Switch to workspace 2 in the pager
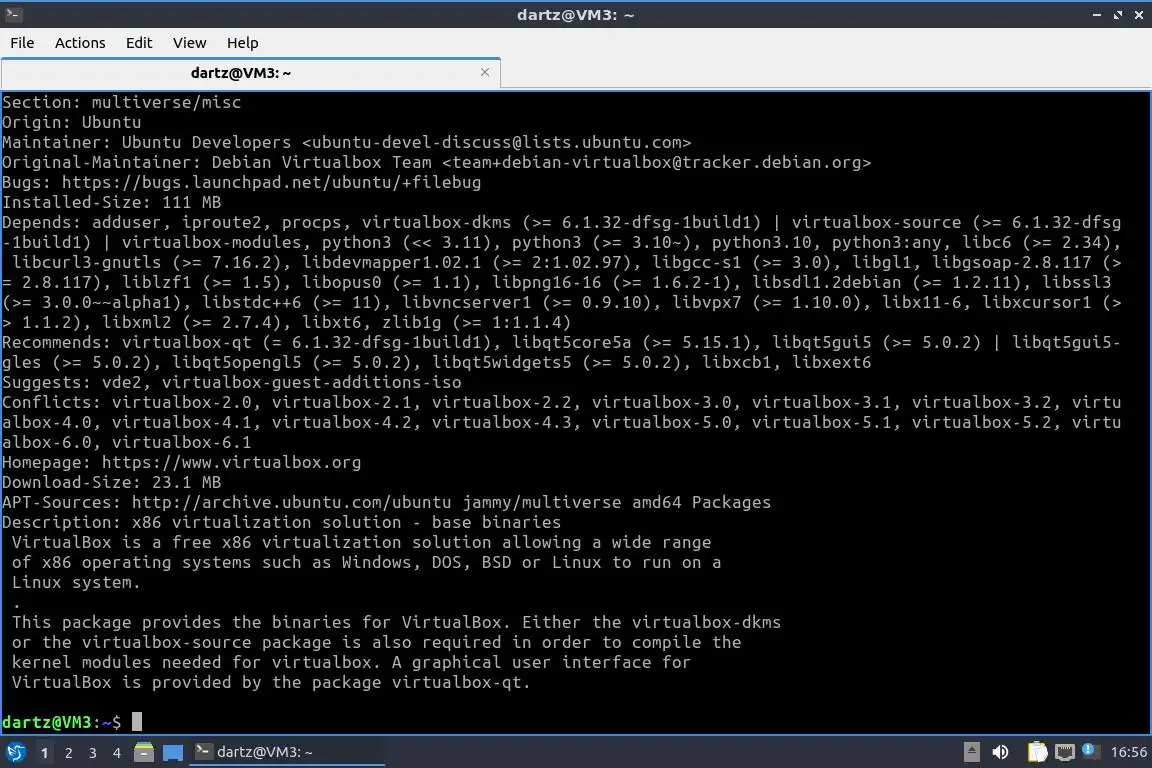This screenshot has width=1152, height=768. click(68, 753)
